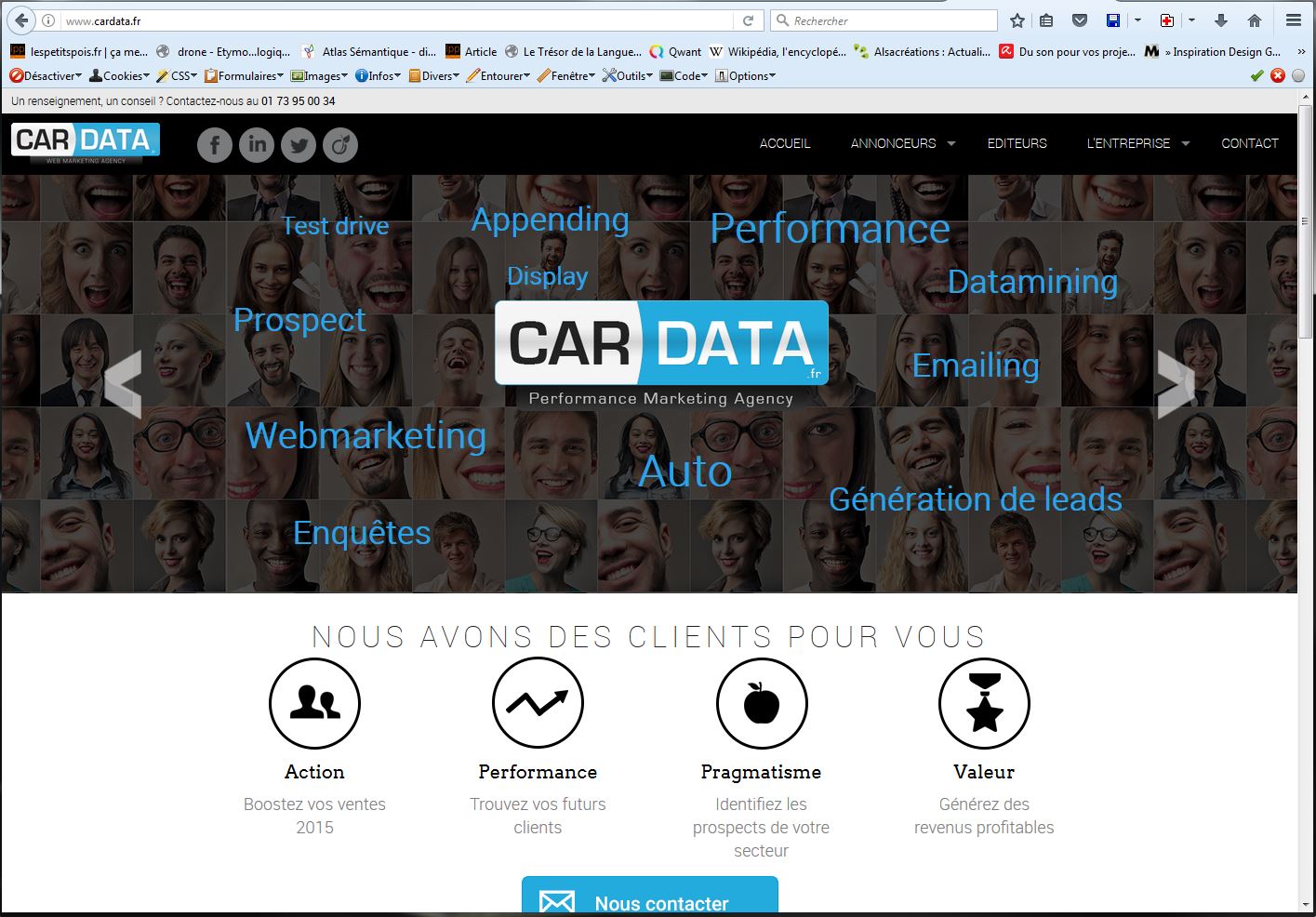Click the red cross extension icon
Image resolution: width=1316 pixels, height=917 pixels.
[x=1167, y=20]
